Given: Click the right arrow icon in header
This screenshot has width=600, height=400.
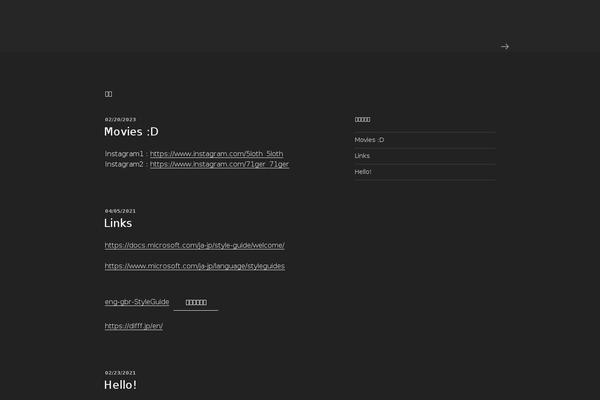Looking at the screenshot, I should 504,46.
